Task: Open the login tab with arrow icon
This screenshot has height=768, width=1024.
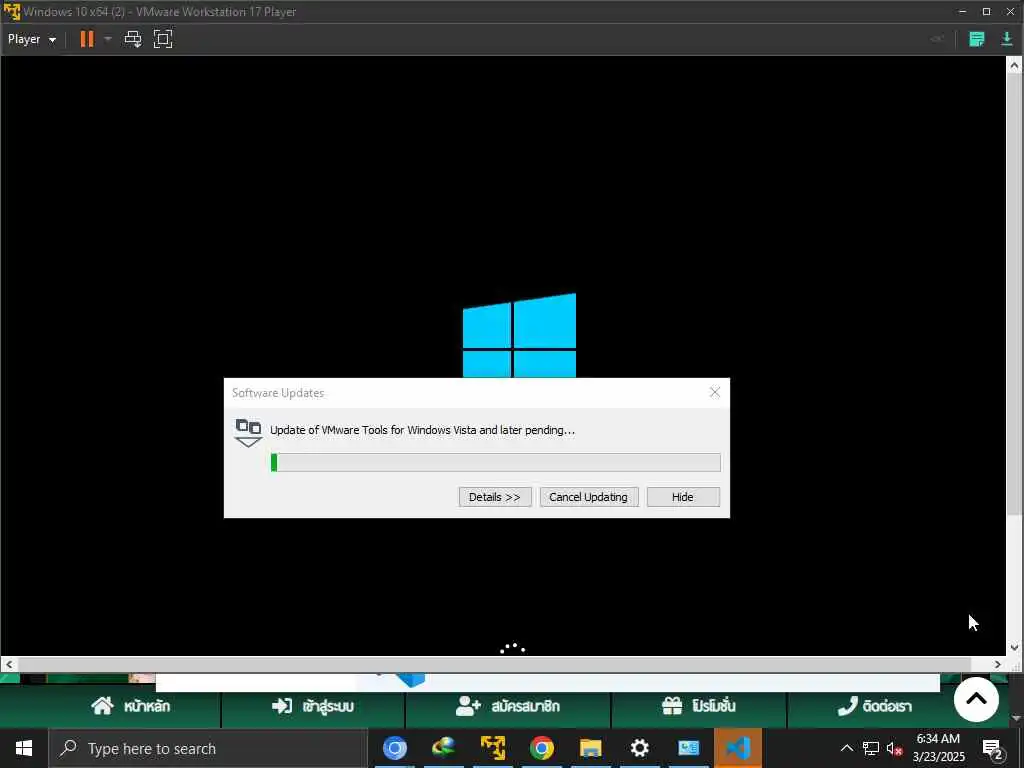Action: pos(313,706)
